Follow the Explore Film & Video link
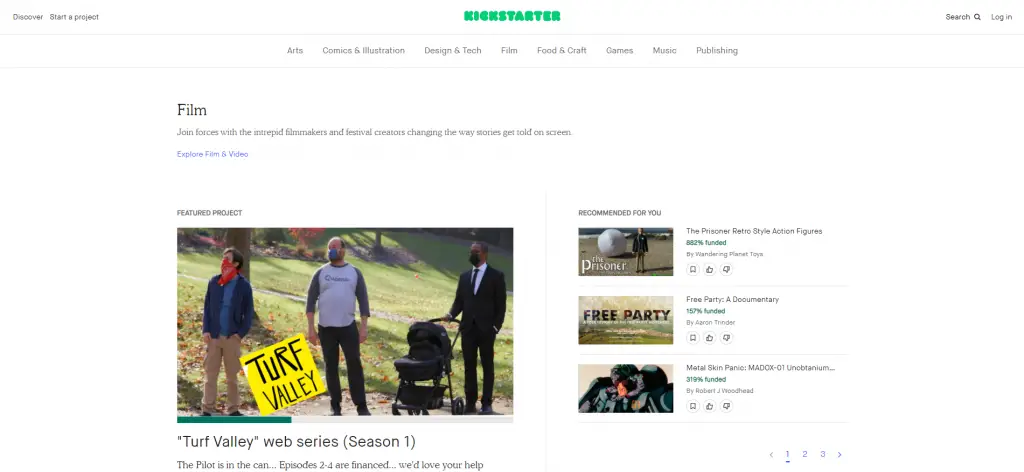Viewport: 1024px width, 472px height. (212, 154)
